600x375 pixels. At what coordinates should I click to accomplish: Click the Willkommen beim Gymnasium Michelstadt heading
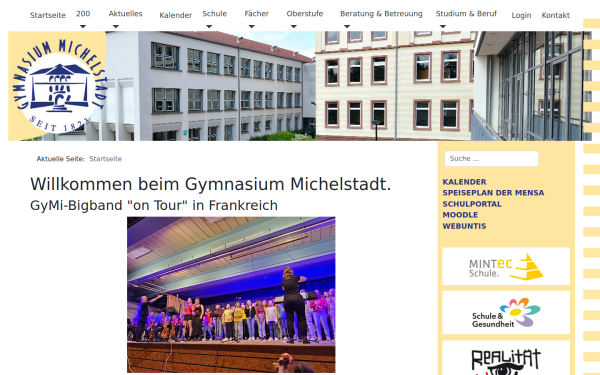point(210,184)
